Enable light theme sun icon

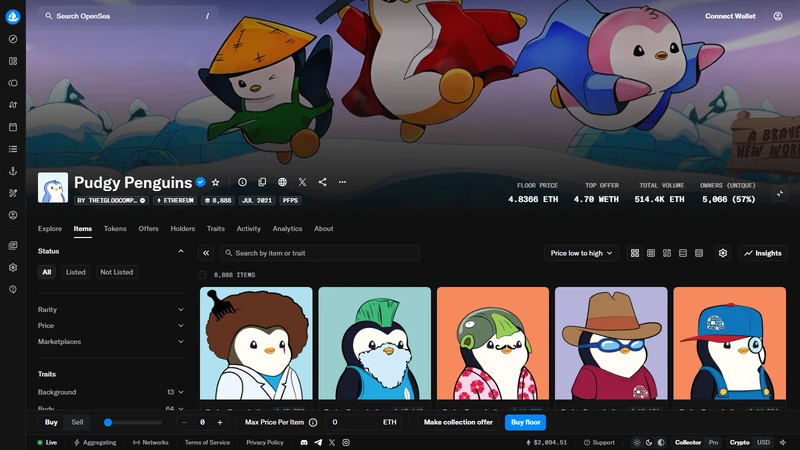click(x=637, y=442)
